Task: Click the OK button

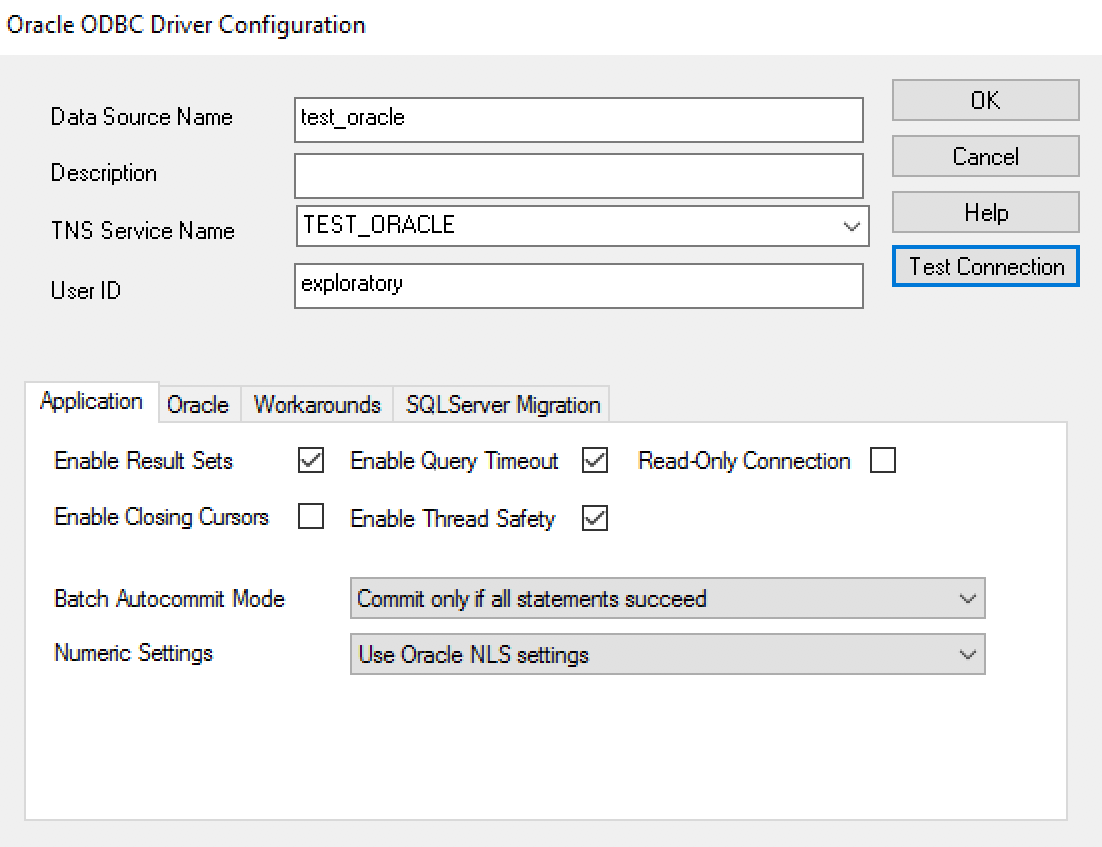Action: tap(985, 100)
